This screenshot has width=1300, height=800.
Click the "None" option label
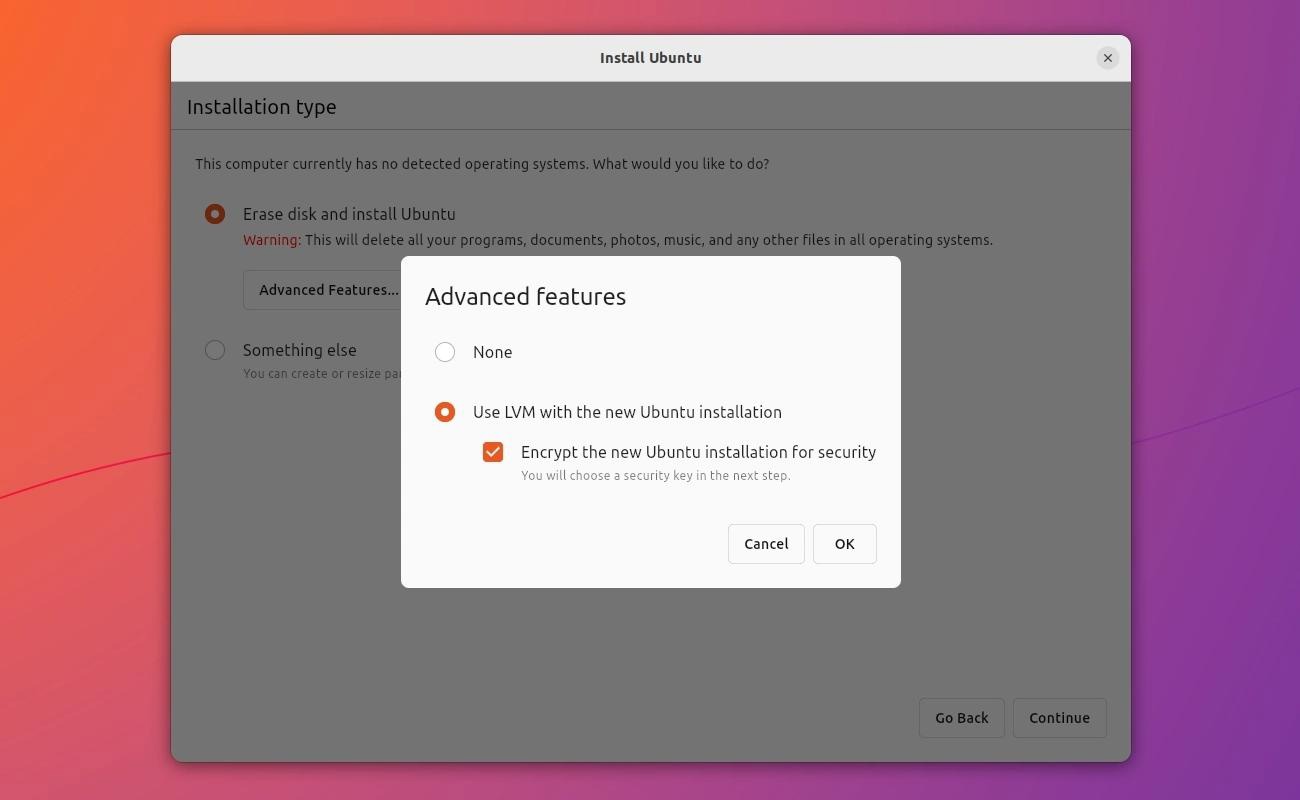[493, 352]
